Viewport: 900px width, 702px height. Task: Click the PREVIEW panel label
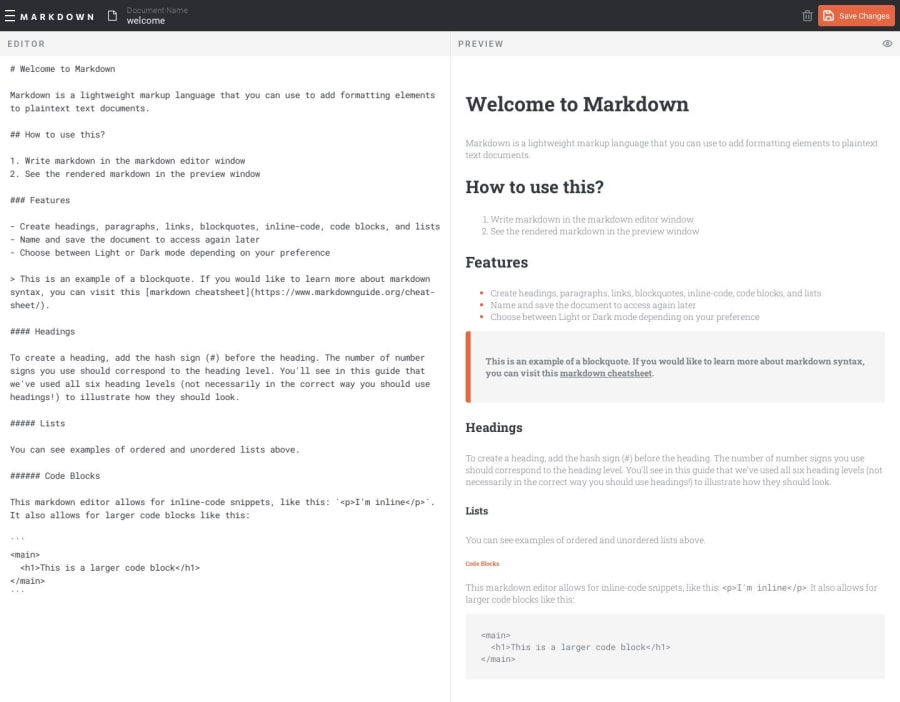point(480,44)
